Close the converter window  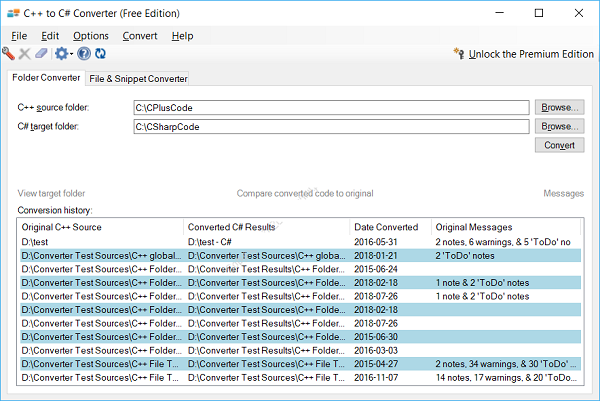click(579, 13)
